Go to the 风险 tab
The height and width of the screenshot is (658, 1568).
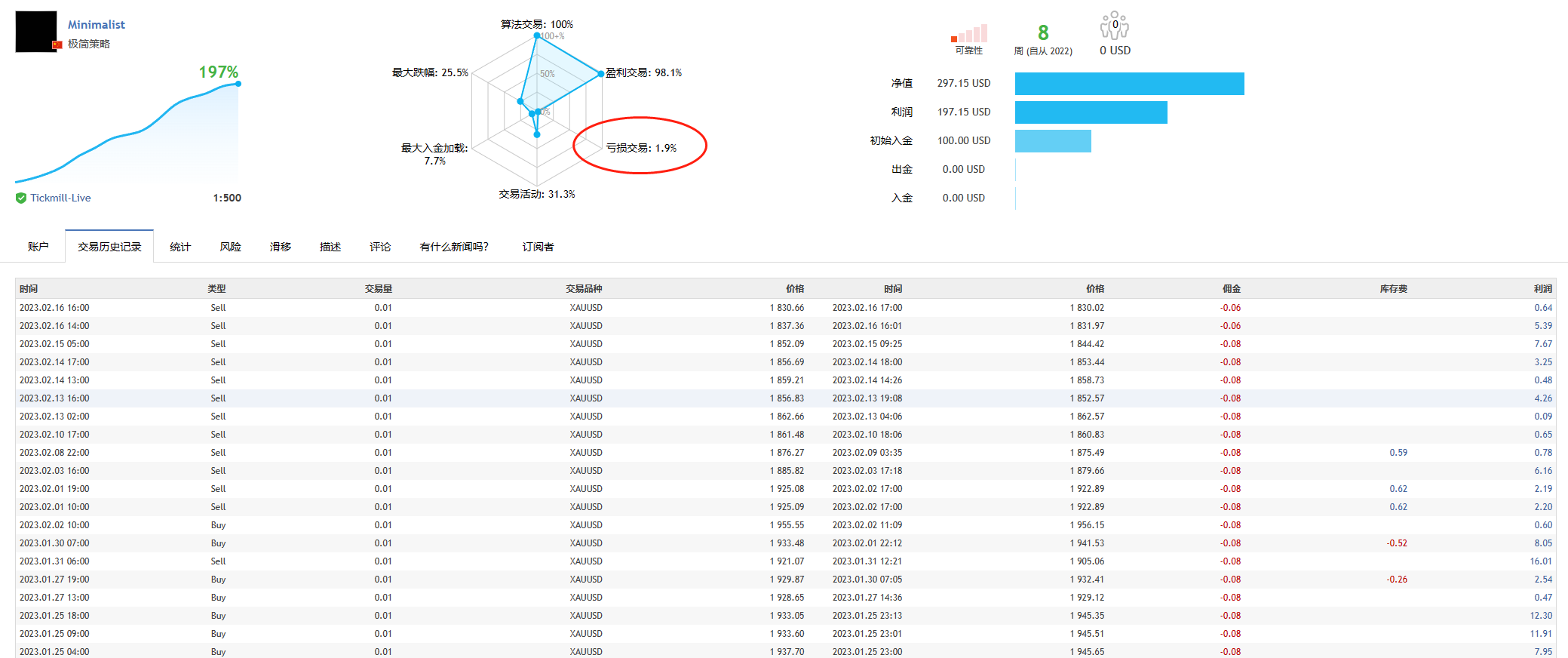pyautogui.click(x=230, y=247)
